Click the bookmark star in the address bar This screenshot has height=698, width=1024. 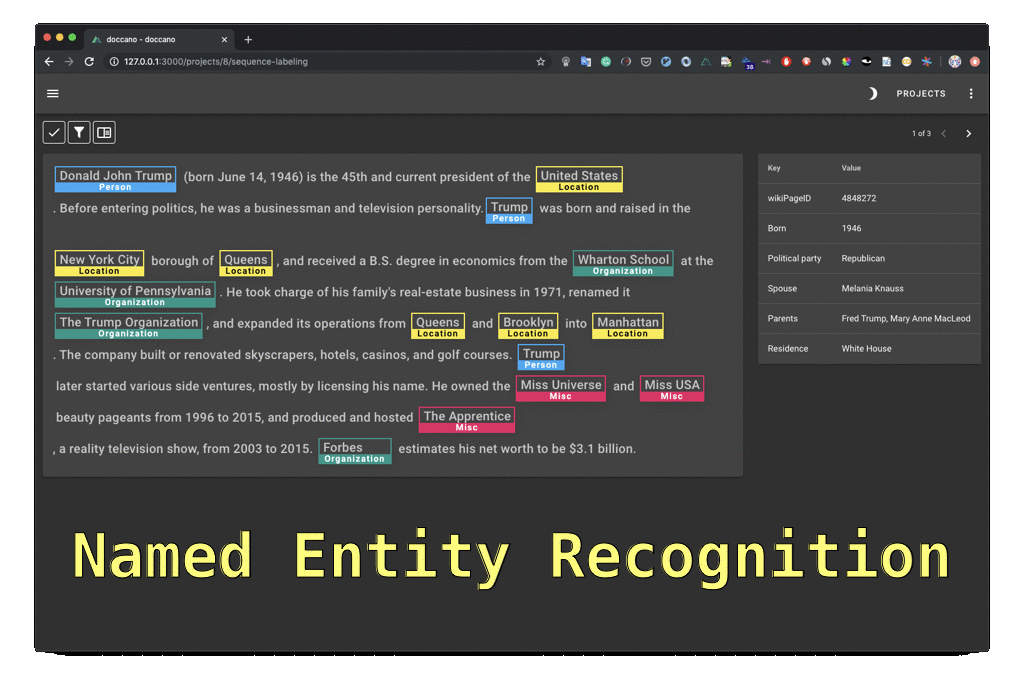[x=541, y=61]
